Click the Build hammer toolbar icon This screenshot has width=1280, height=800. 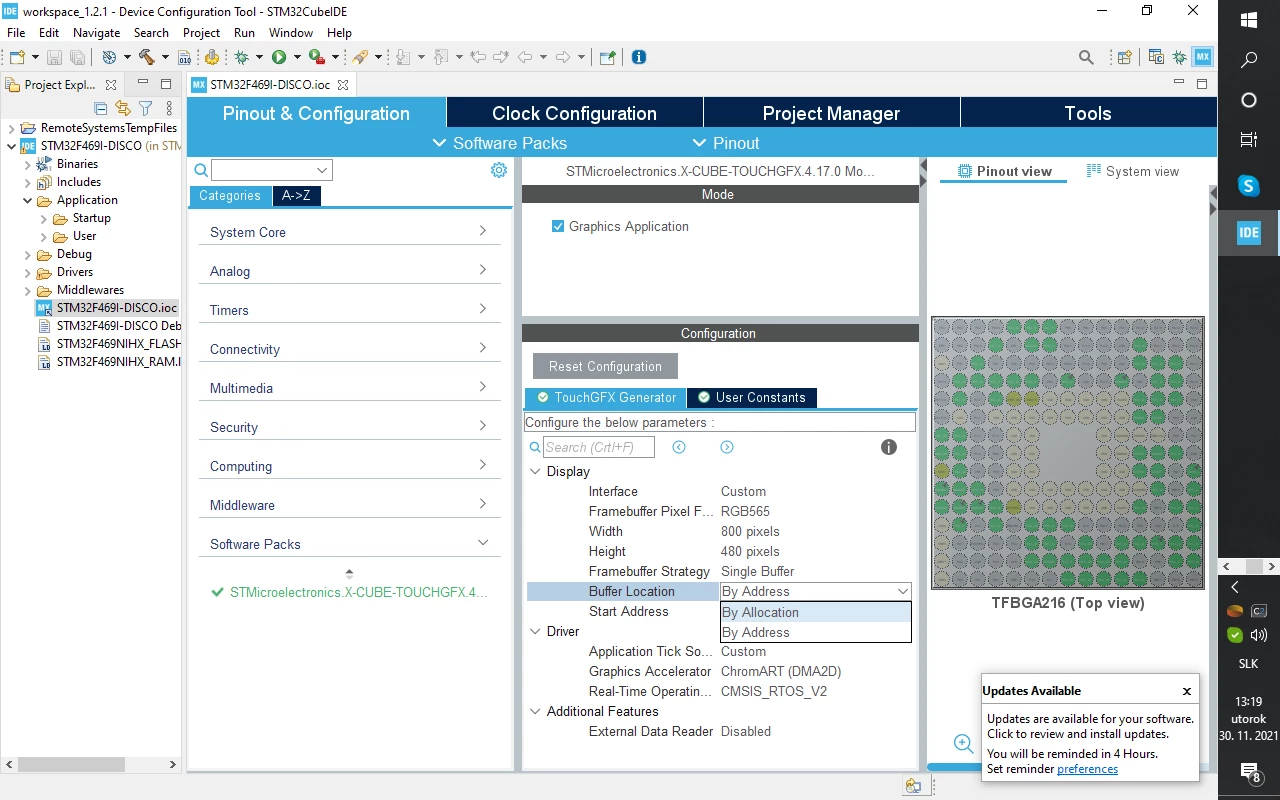click(147, 57)
